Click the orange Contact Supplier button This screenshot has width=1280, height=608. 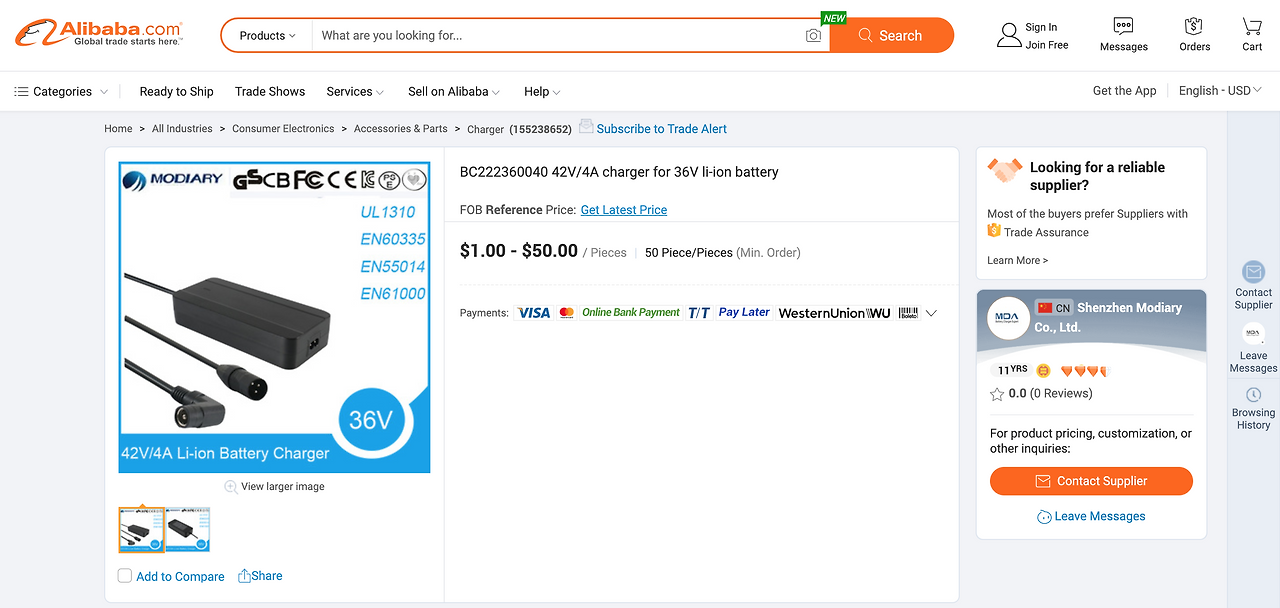1091,481
